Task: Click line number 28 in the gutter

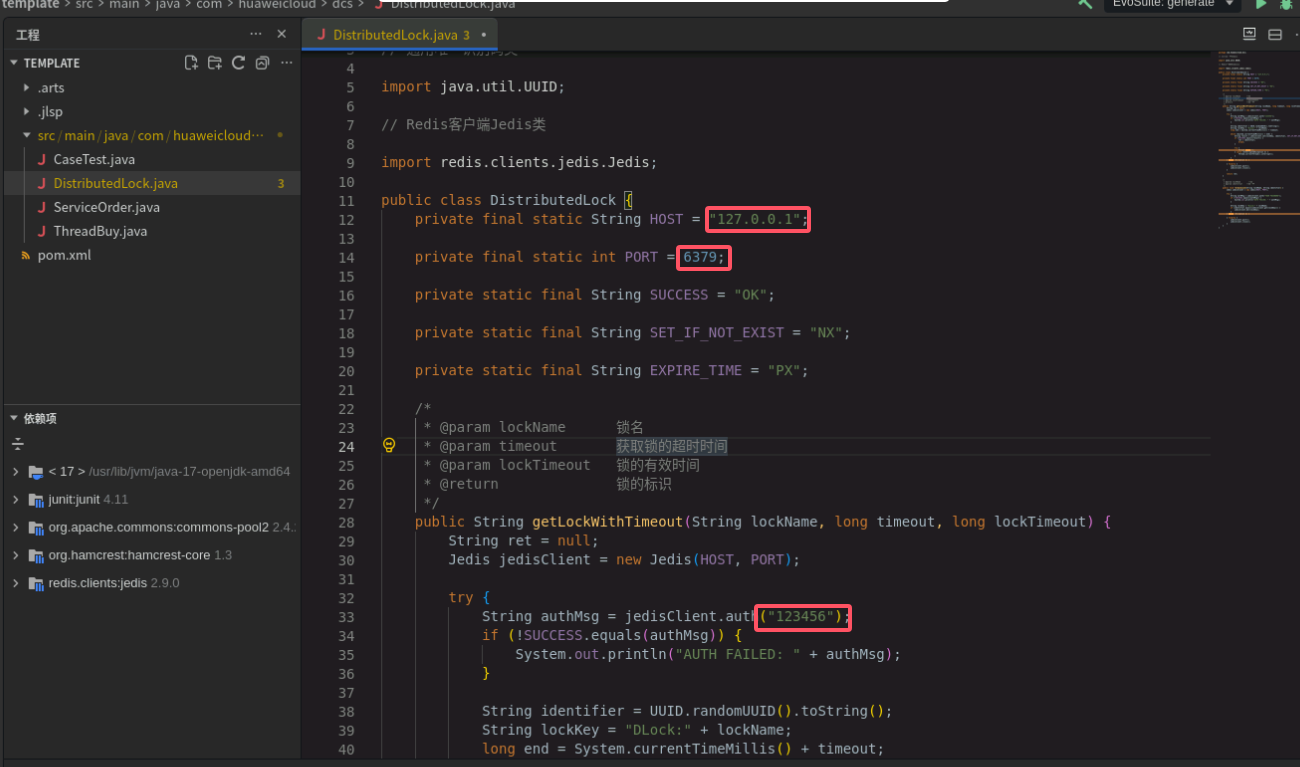Action: click(346, 522)
